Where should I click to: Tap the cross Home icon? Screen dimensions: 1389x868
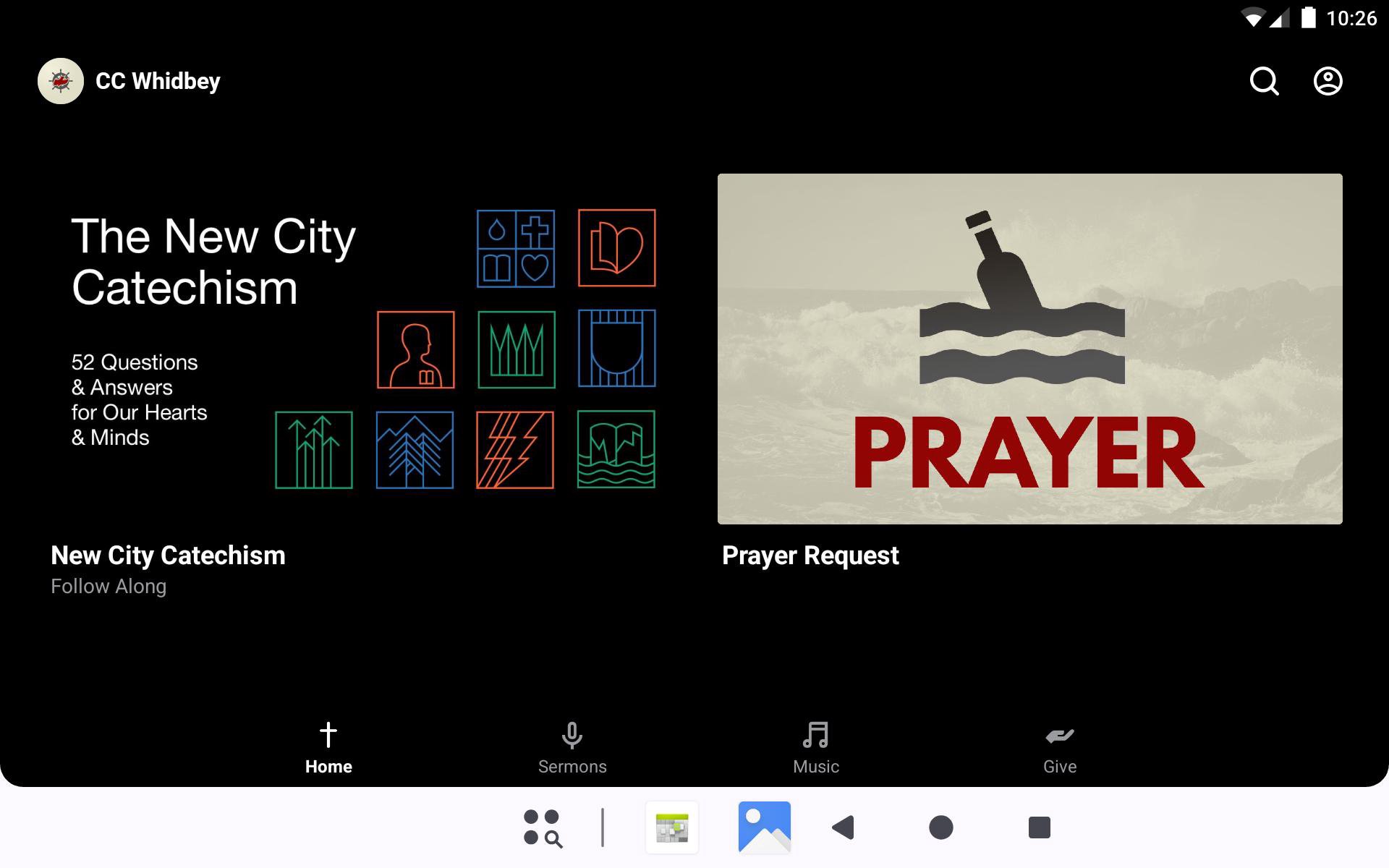[x=328, y=735]
